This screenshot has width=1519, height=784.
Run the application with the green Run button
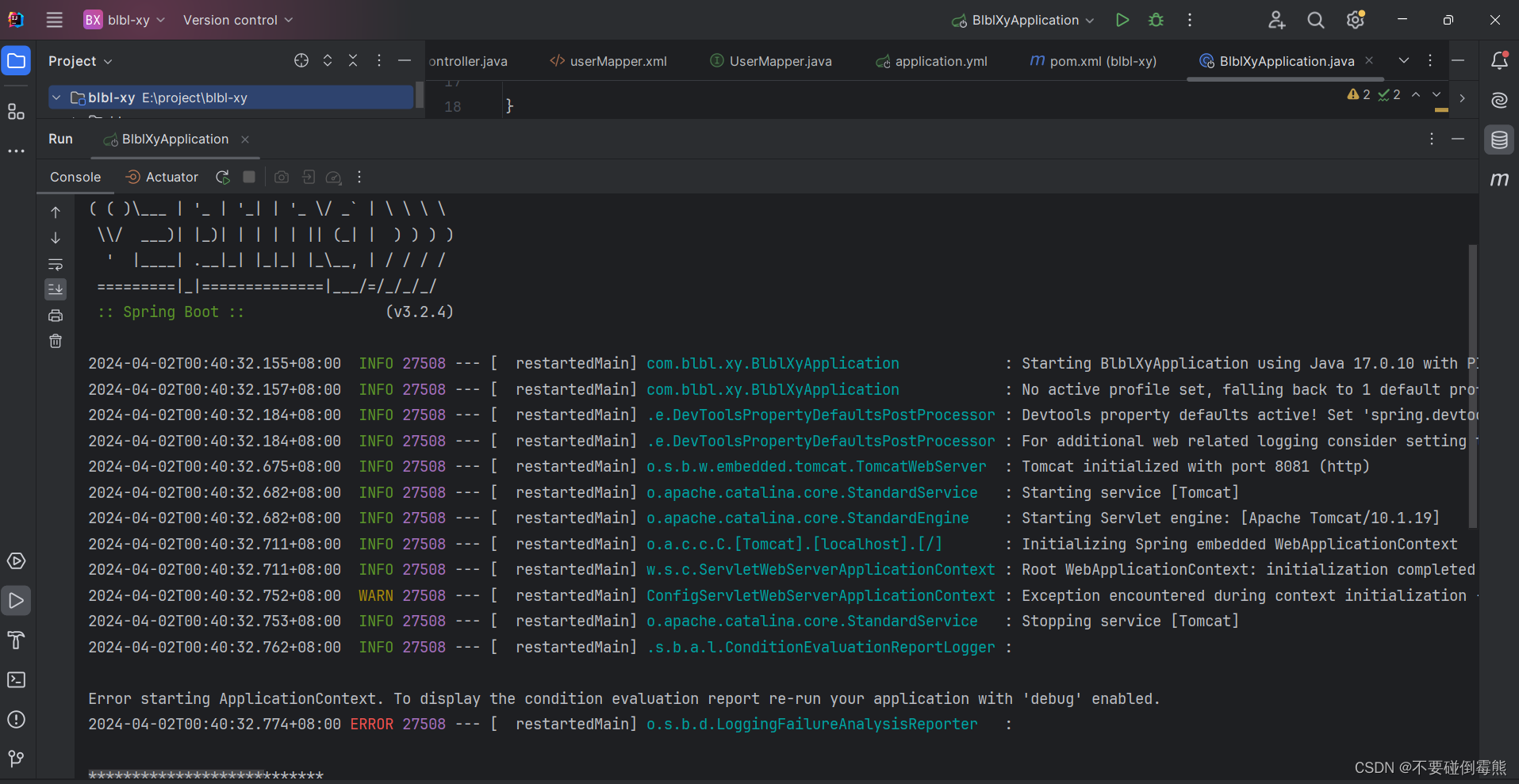pyautogui.click(x=1122, y=20)
